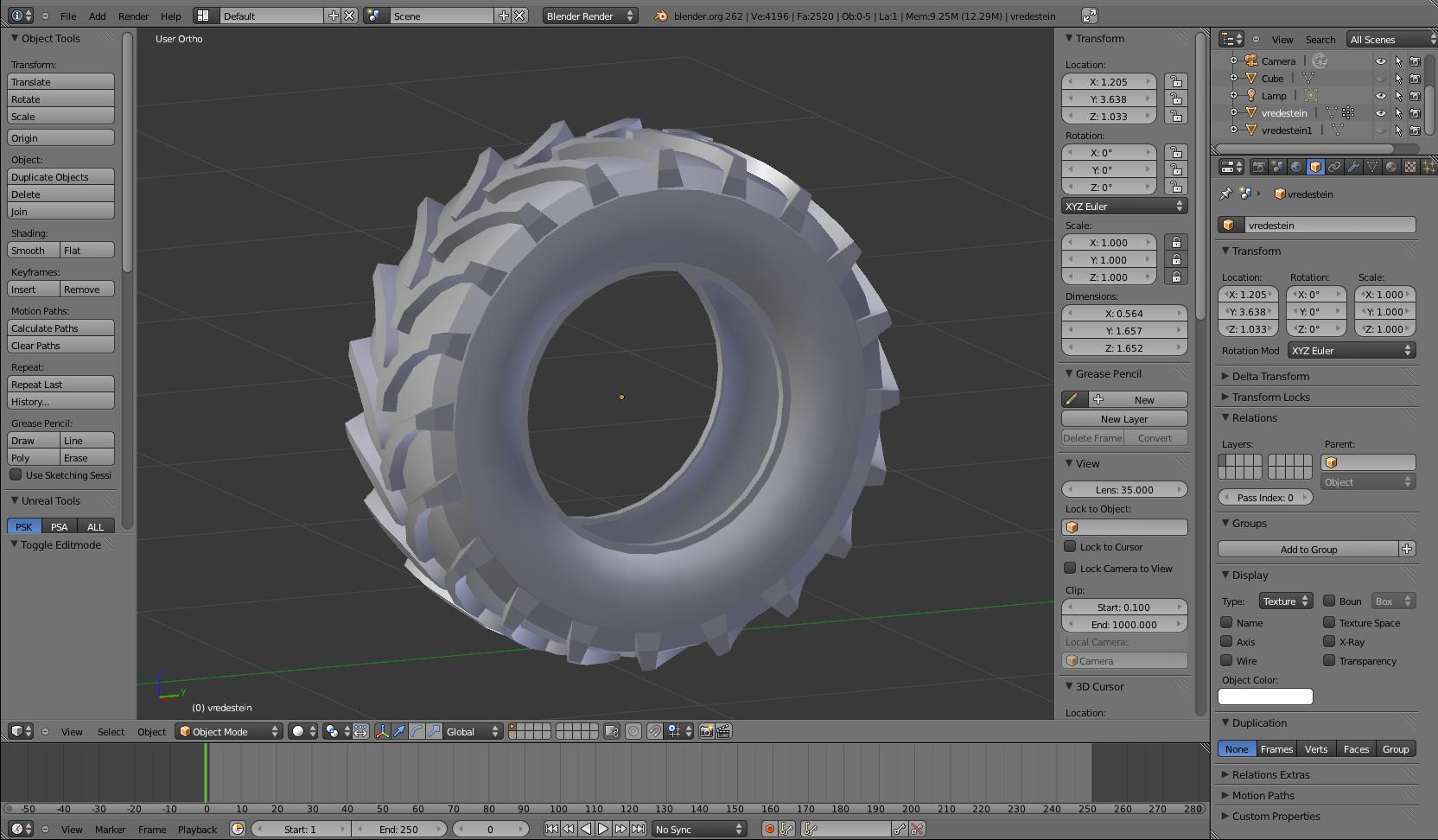
Task: Select the rotate manipulator arc icon
Action: (x=417, y=731)
